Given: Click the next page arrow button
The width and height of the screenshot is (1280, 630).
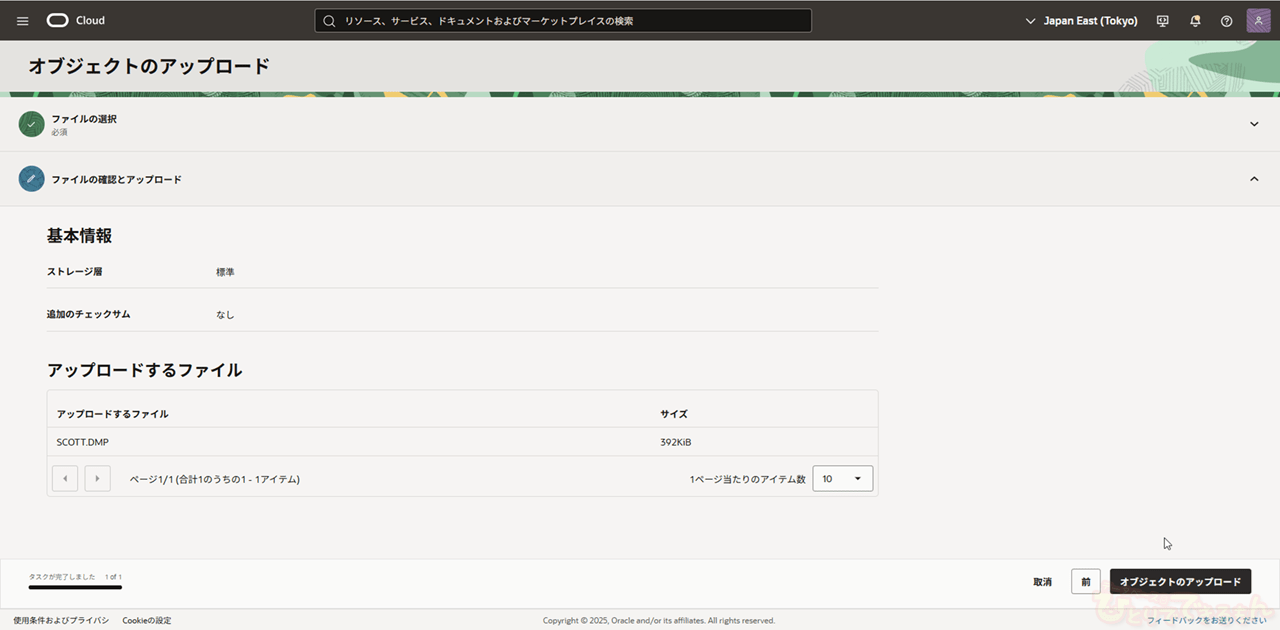Looking at the screenshot, I should click(x=97, y=479).
